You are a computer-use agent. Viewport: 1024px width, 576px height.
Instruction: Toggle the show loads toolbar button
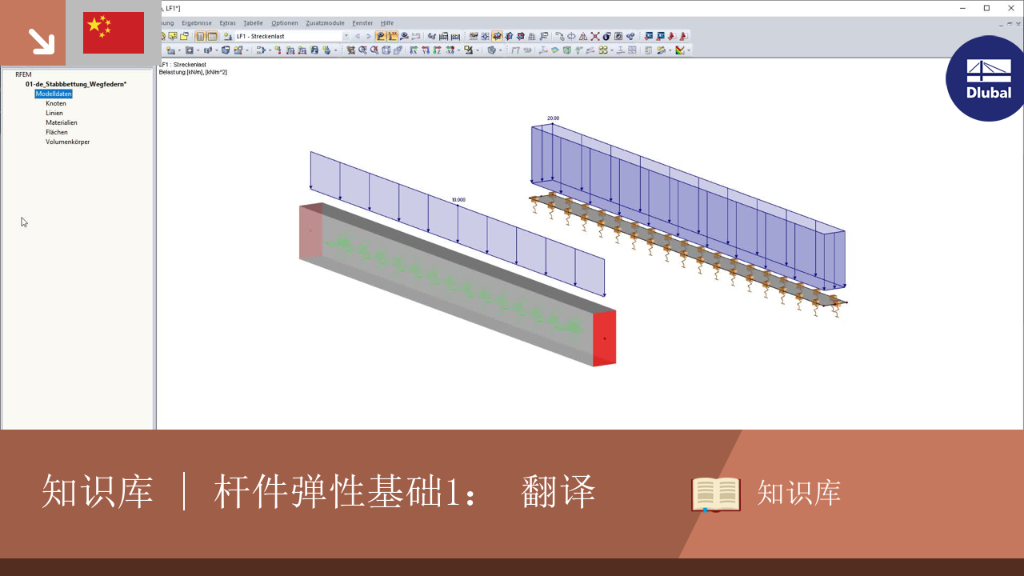tap(381, 37)
